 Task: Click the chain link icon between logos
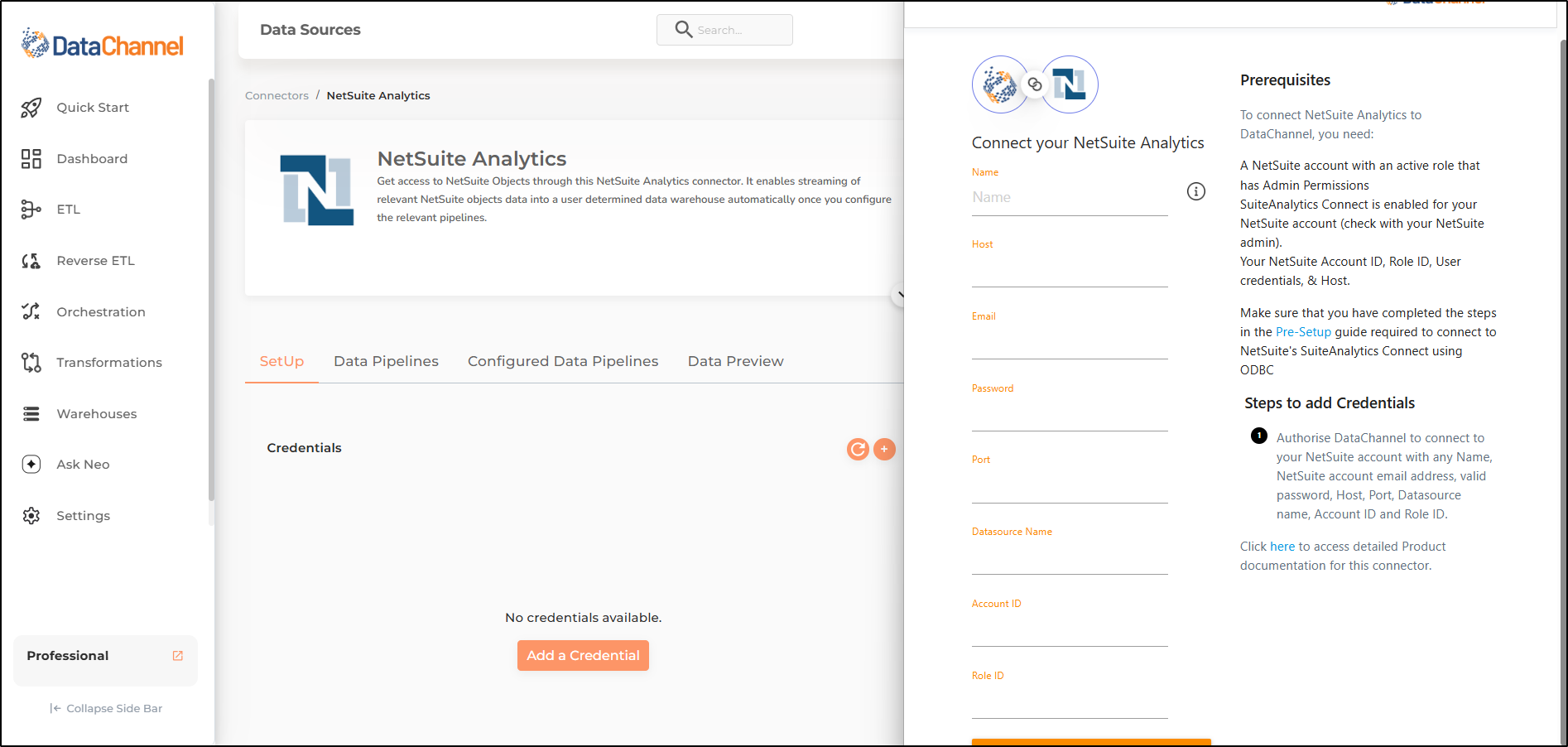tap(1035, 84)
